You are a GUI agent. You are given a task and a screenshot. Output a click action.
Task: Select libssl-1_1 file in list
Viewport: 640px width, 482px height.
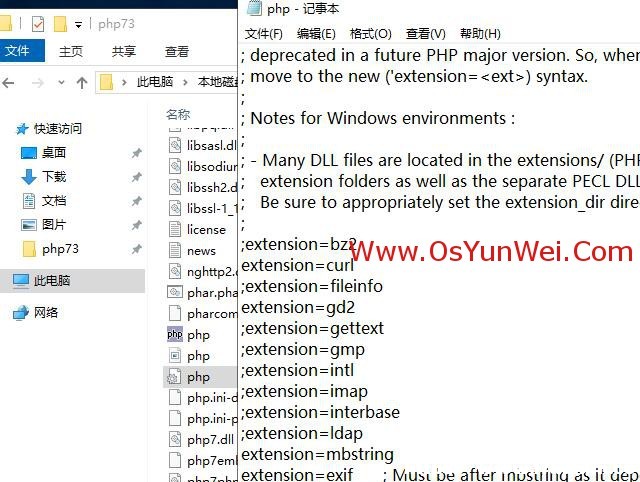pyautogui.click(x=202, y=209)
